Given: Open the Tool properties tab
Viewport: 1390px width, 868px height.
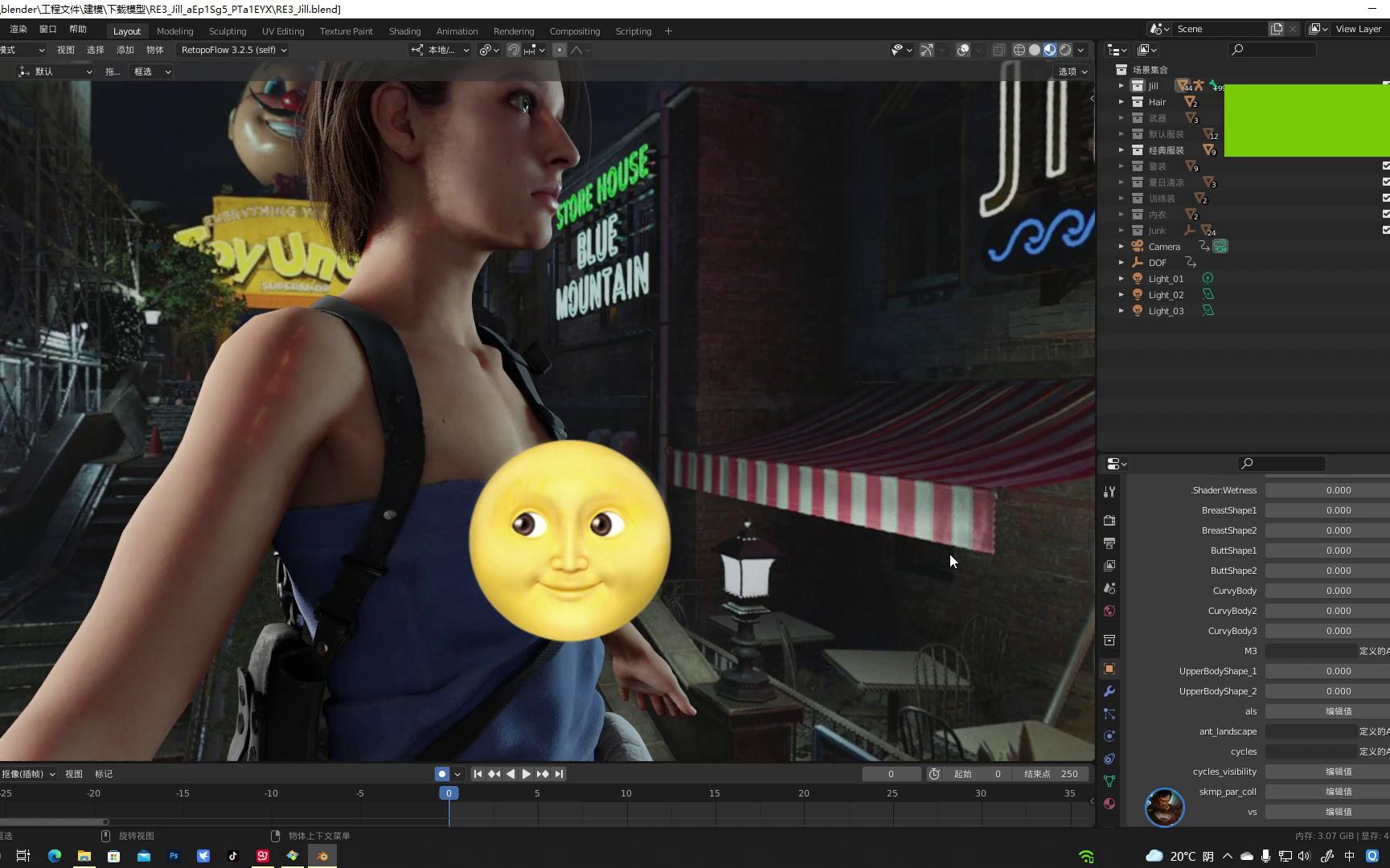Looking at the screenshot, I should click(x=1109, y=492).
